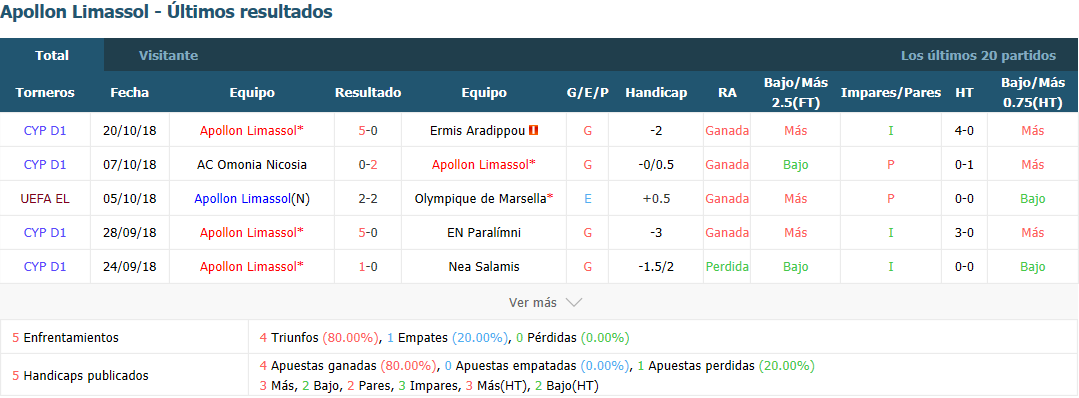The width and height of the screenshot is (1079, 398).
Task: Select the Total tab
Action: coord(52,56)
